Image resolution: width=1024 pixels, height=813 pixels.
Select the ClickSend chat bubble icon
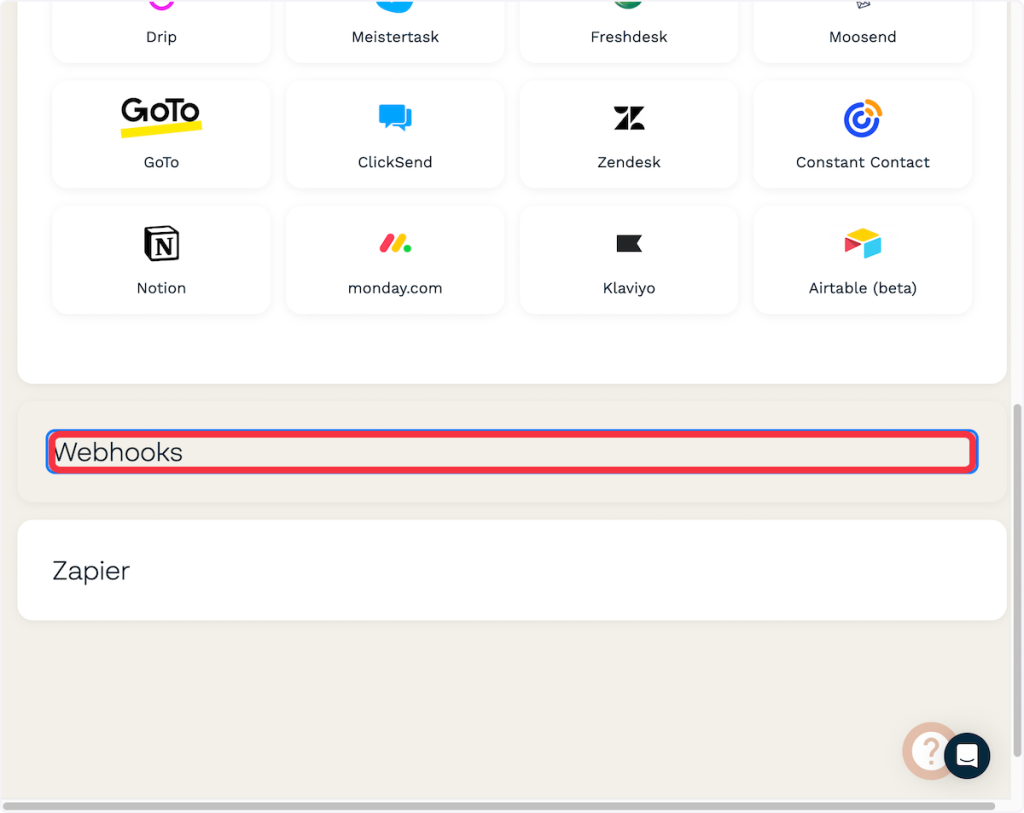pyautogui.click(x=395, y=118)
